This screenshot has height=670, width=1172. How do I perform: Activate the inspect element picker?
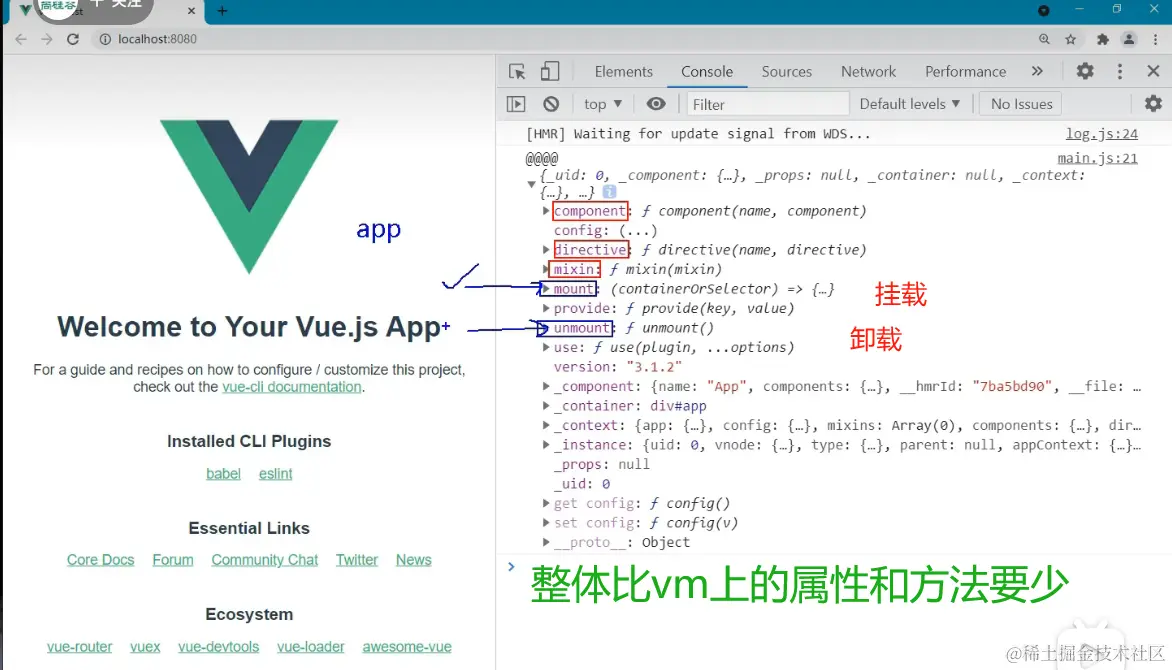(x=516, y=71)
